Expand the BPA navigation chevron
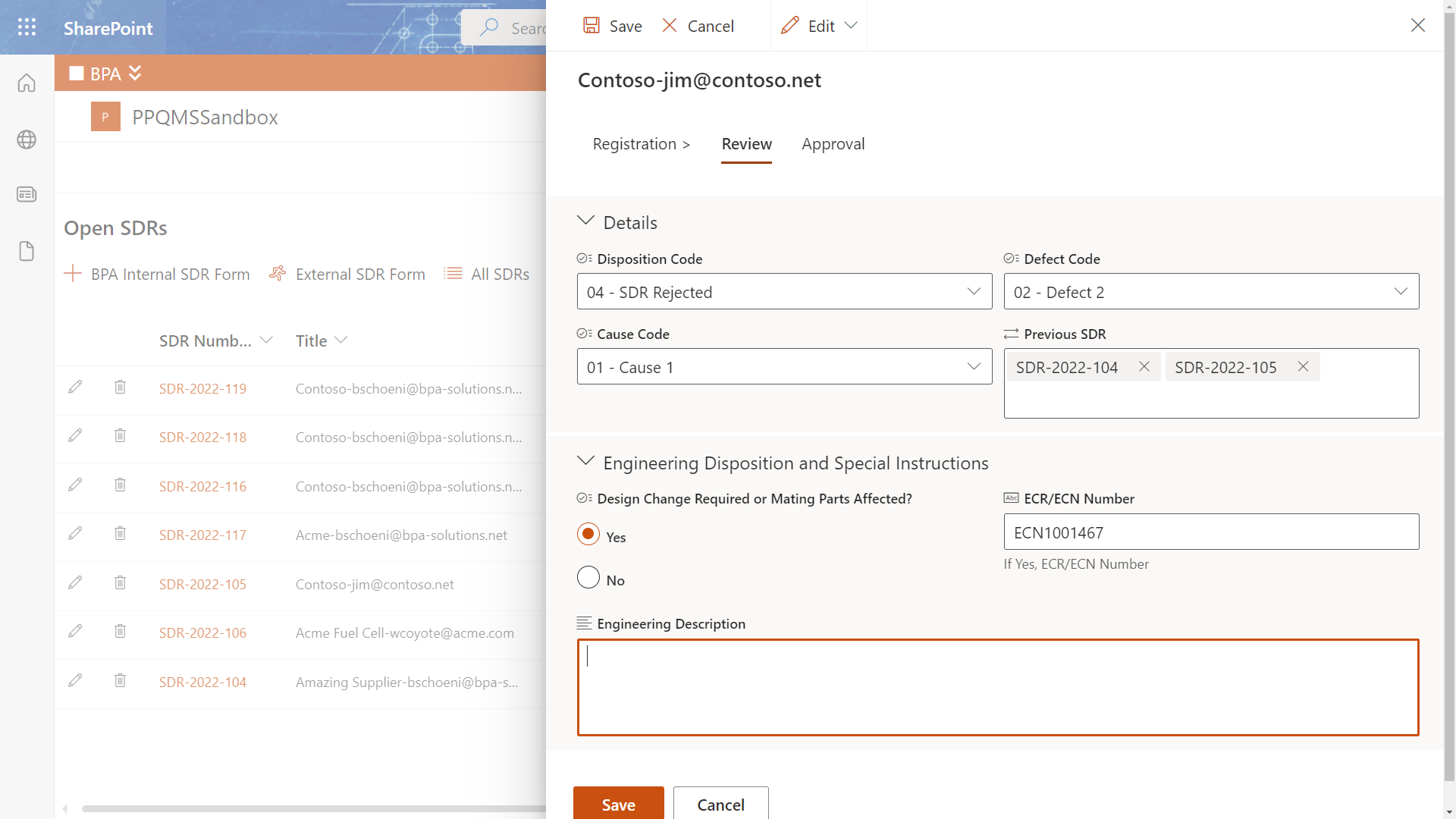This screenshot has height=819, width=1456. (x=135, y=73)
